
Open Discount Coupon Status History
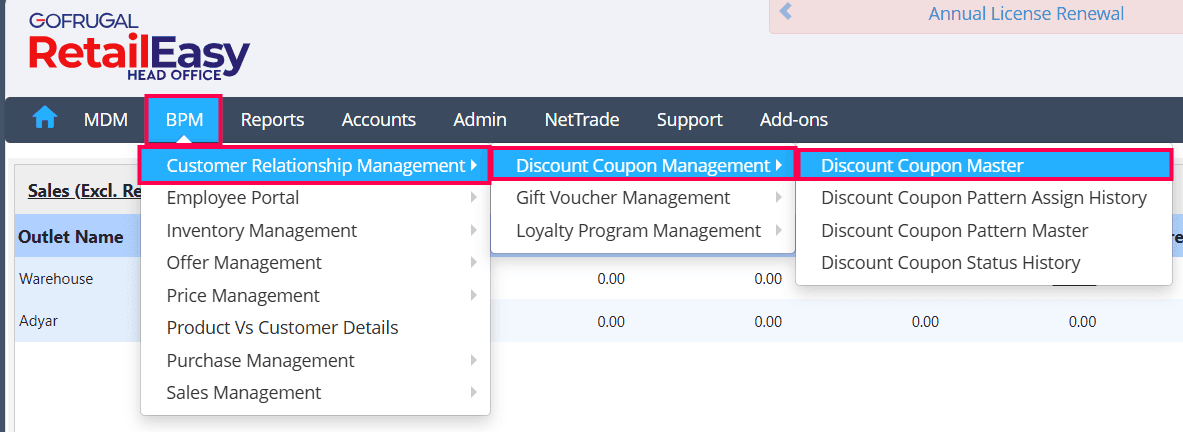[984, 262]
